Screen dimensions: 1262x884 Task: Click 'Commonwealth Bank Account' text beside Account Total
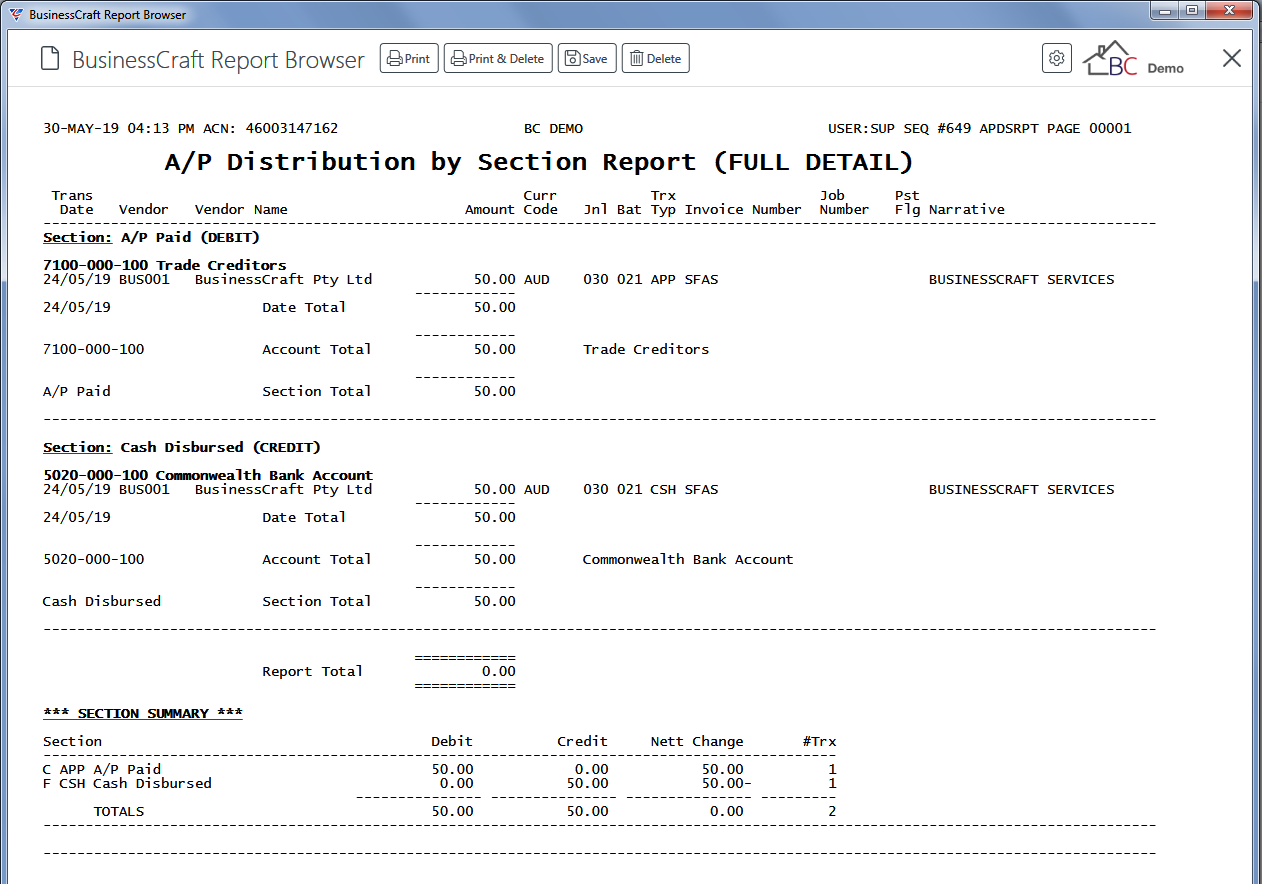(x=688, y=560)
